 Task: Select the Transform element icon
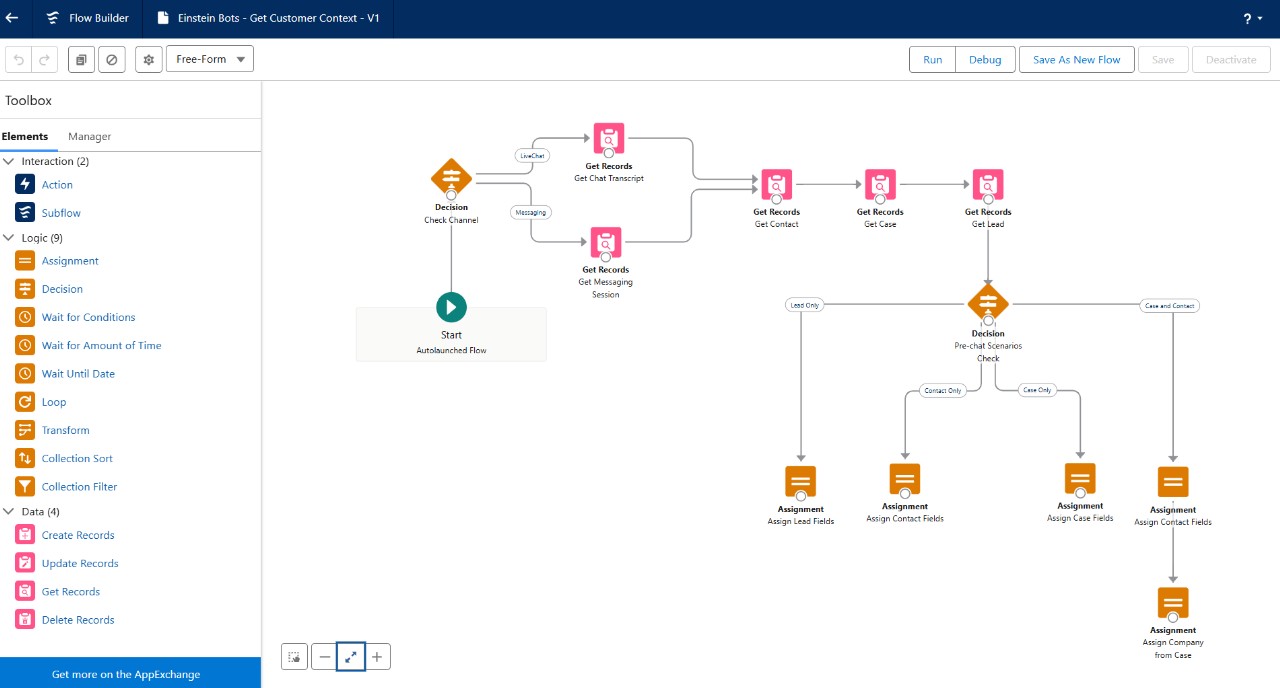click(25, 430)
